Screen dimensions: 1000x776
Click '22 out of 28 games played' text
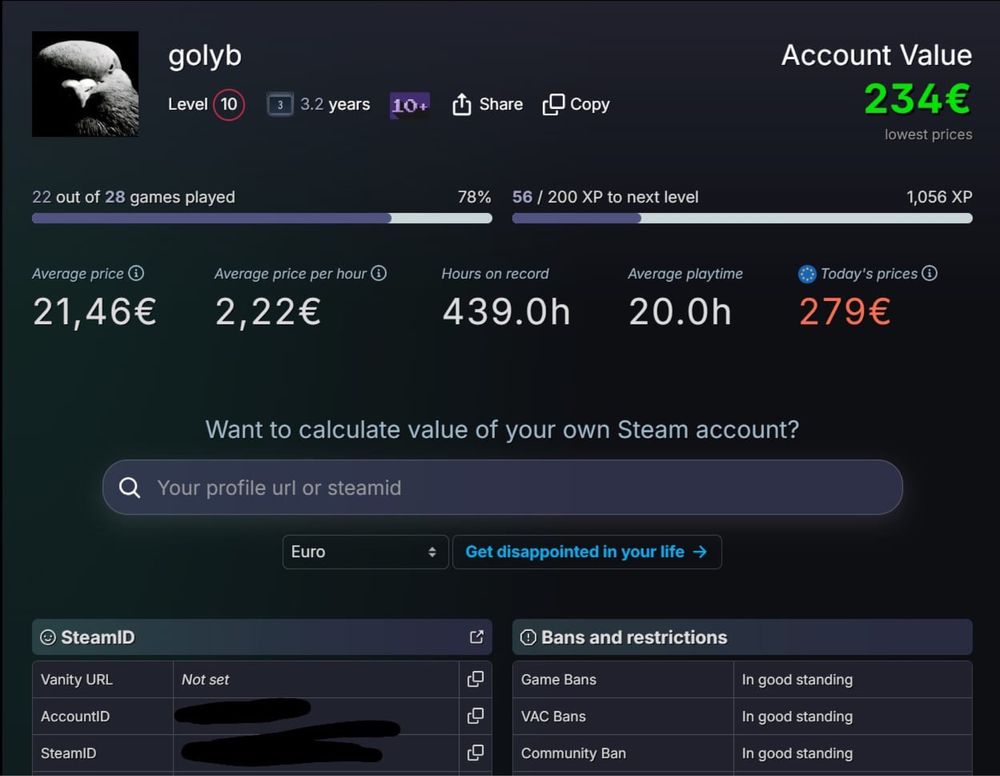point(133,197)
